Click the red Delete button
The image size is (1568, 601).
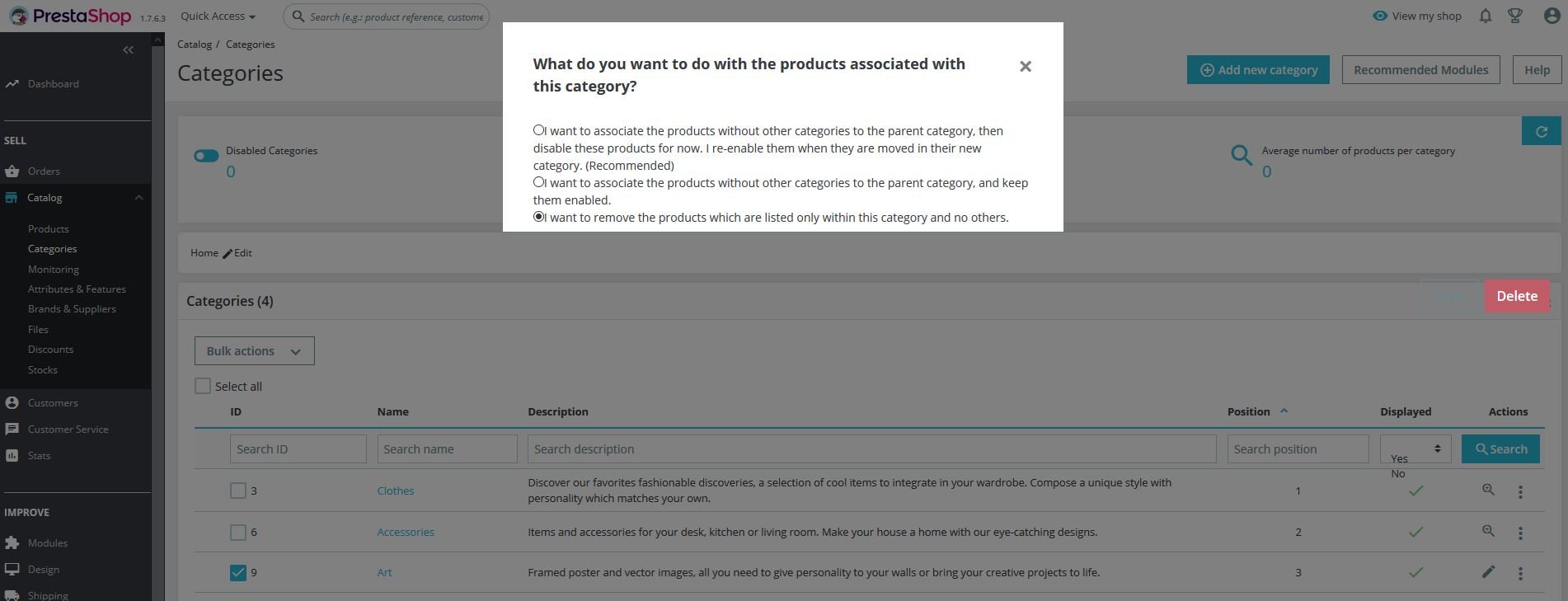[x=1516, y=296]
